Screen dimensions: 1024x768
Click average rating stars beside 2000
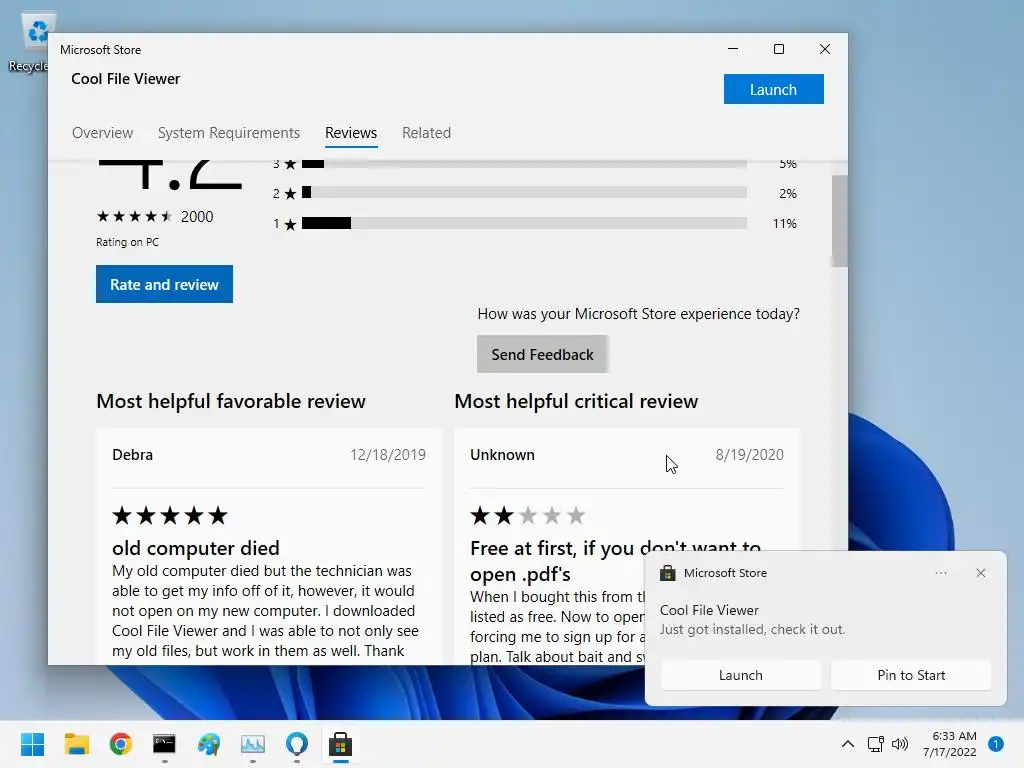135,216
